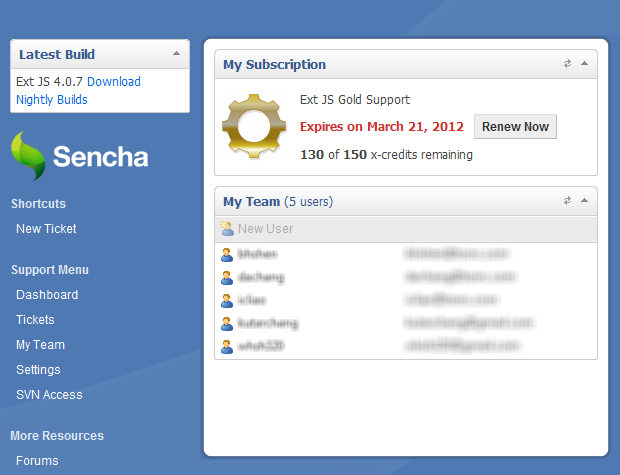
Task: Collapse the Latest Build panel
Action: pos(176,53)
